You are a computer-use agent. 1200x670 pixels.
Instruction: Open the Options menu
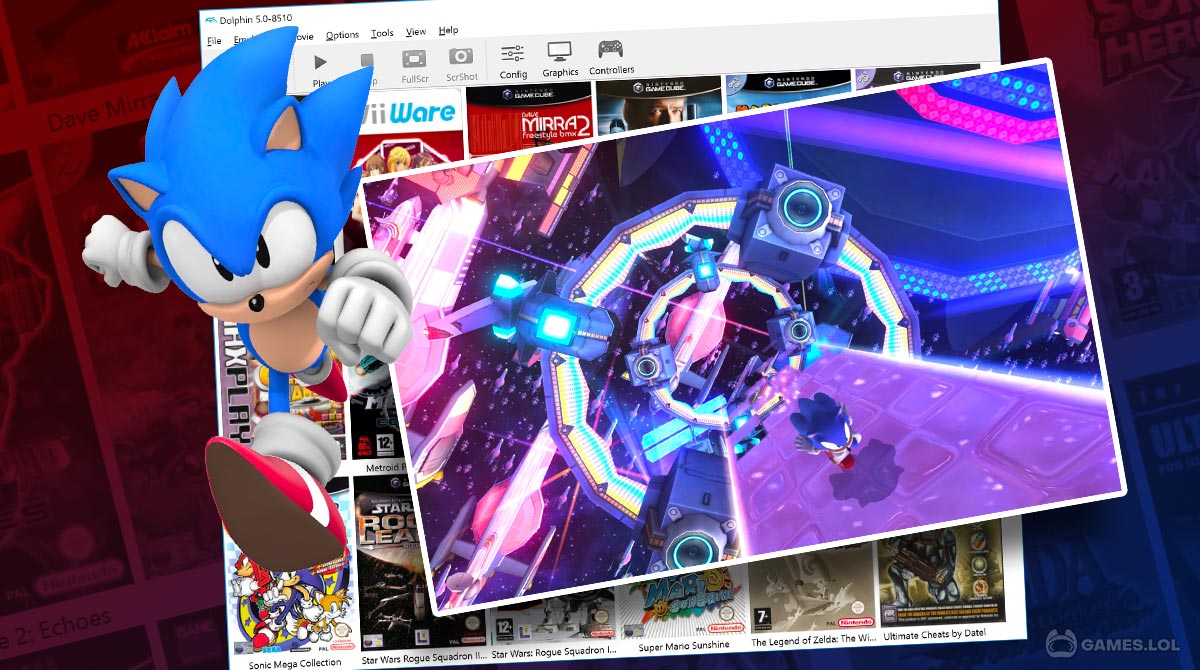[x=342, y=35]
